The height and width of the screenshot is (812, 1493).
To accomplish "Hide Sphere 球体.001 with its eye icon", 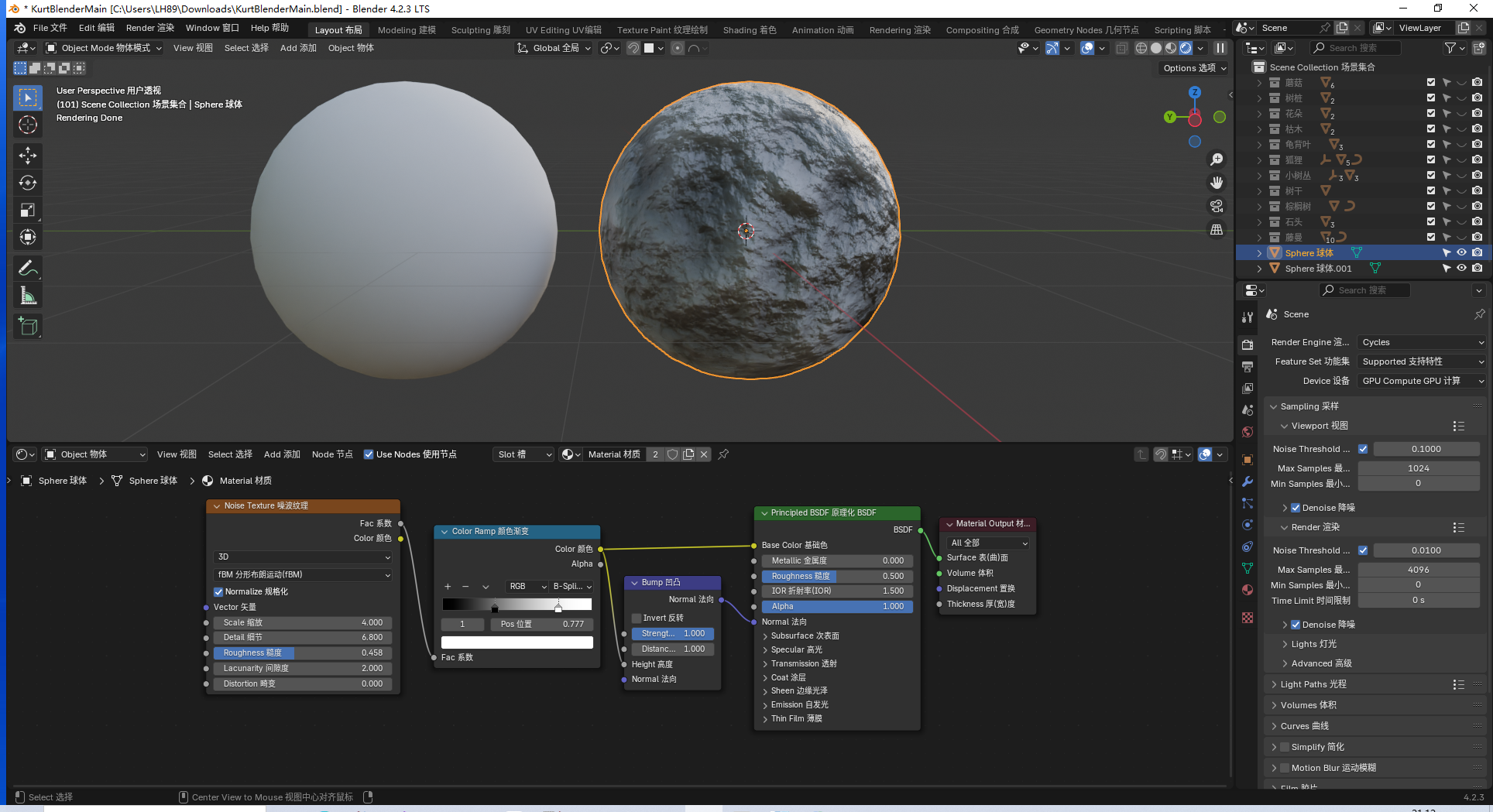I will [x=1461, y=269].
